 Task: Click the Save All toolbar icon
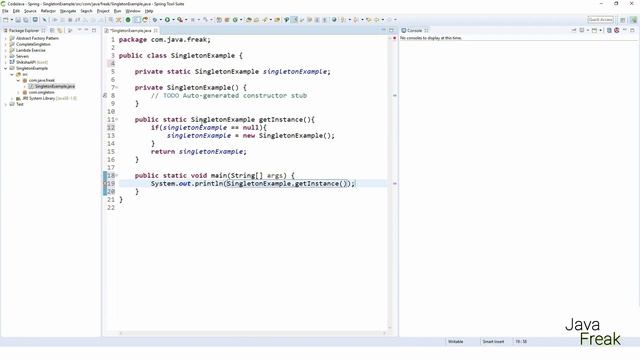26,20
